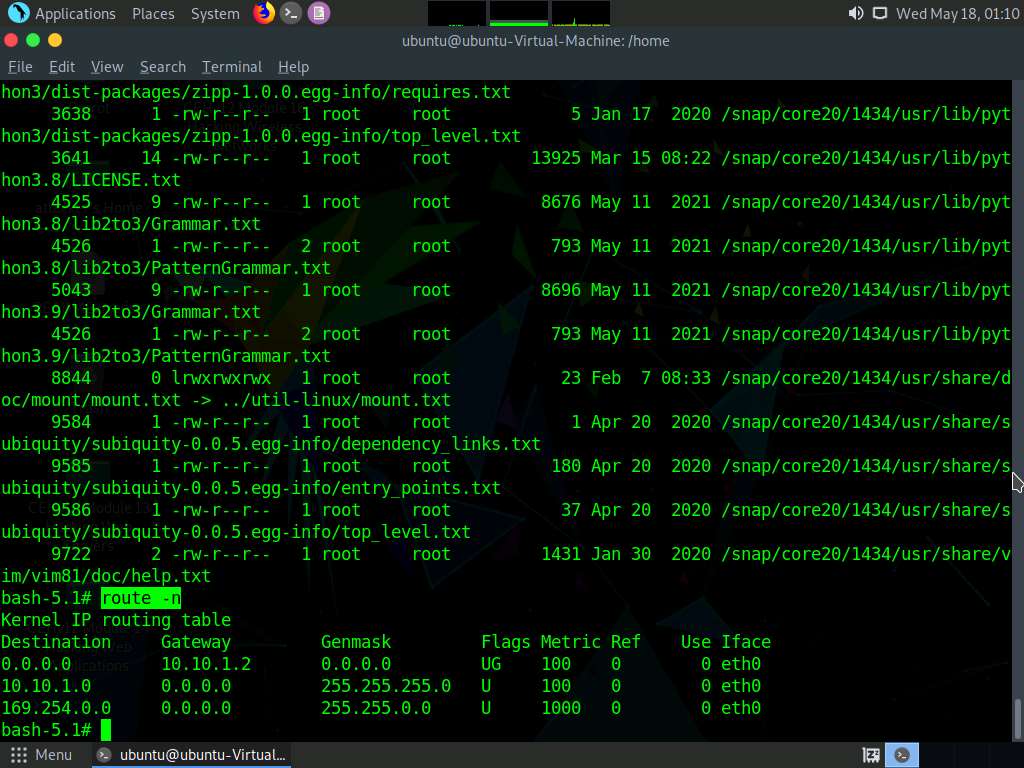The width and height of the screenshot is (1024, 768).
Task: Click the Menu button in bottom panel
Action: [42, 755]
